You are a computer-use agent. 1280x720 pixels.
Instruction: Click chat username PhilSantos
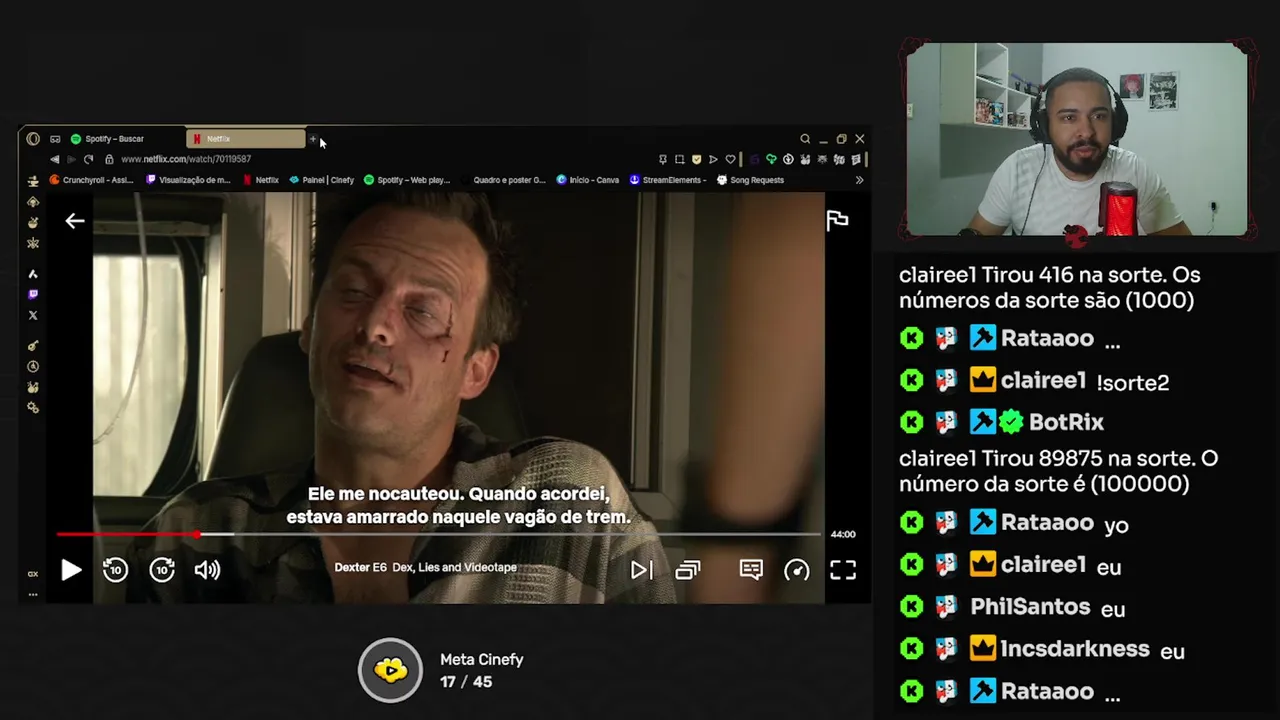coord(1030,607)
